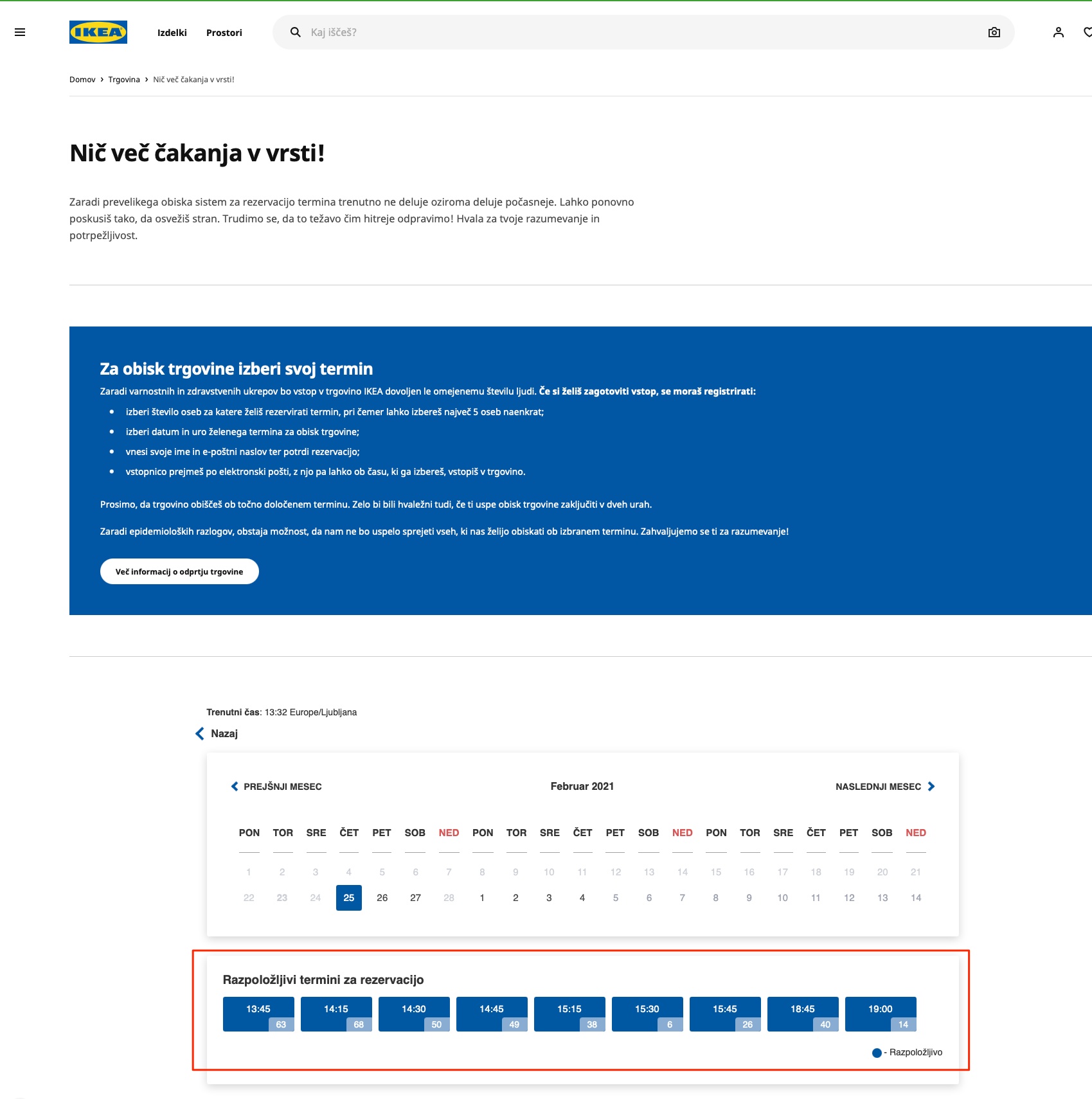Select date 26 in calendar
Screen dimensions: 1092x1099
[382, 898]
